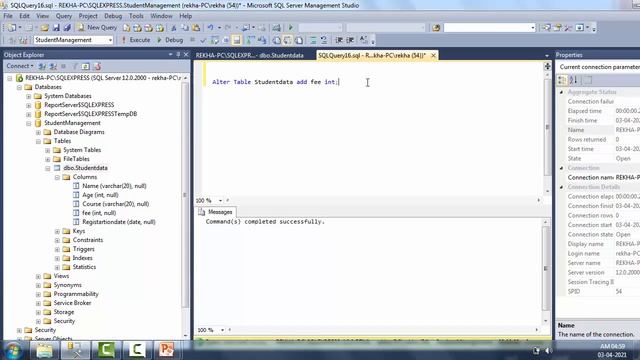Click the volume speaker icon in system tray
The image size is (640, 360).
tap(549, 351)
